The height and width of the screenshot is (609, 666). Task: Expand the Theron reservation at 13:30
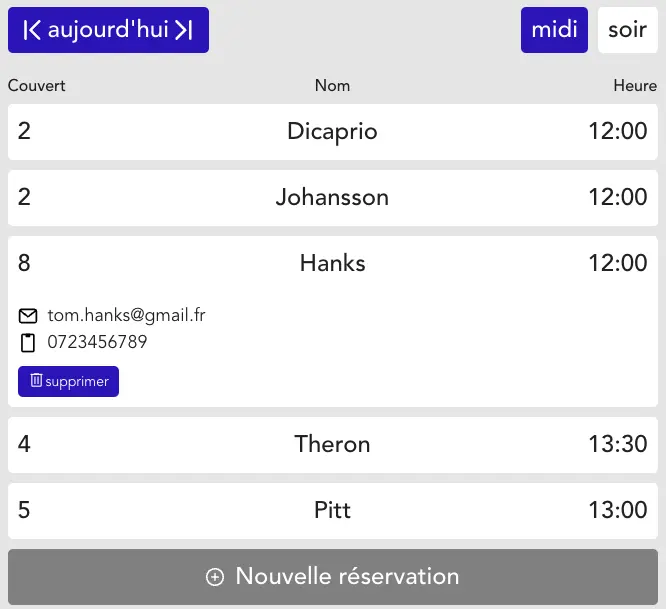[333, 445]
